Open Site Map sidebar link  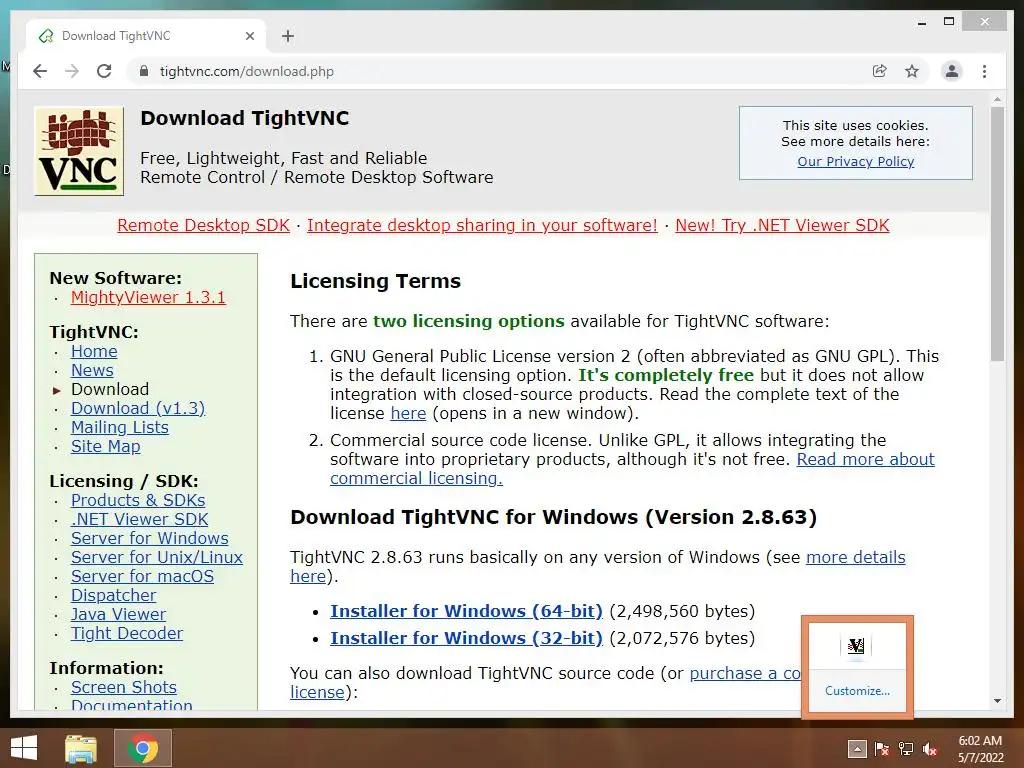tap(106, 446)
